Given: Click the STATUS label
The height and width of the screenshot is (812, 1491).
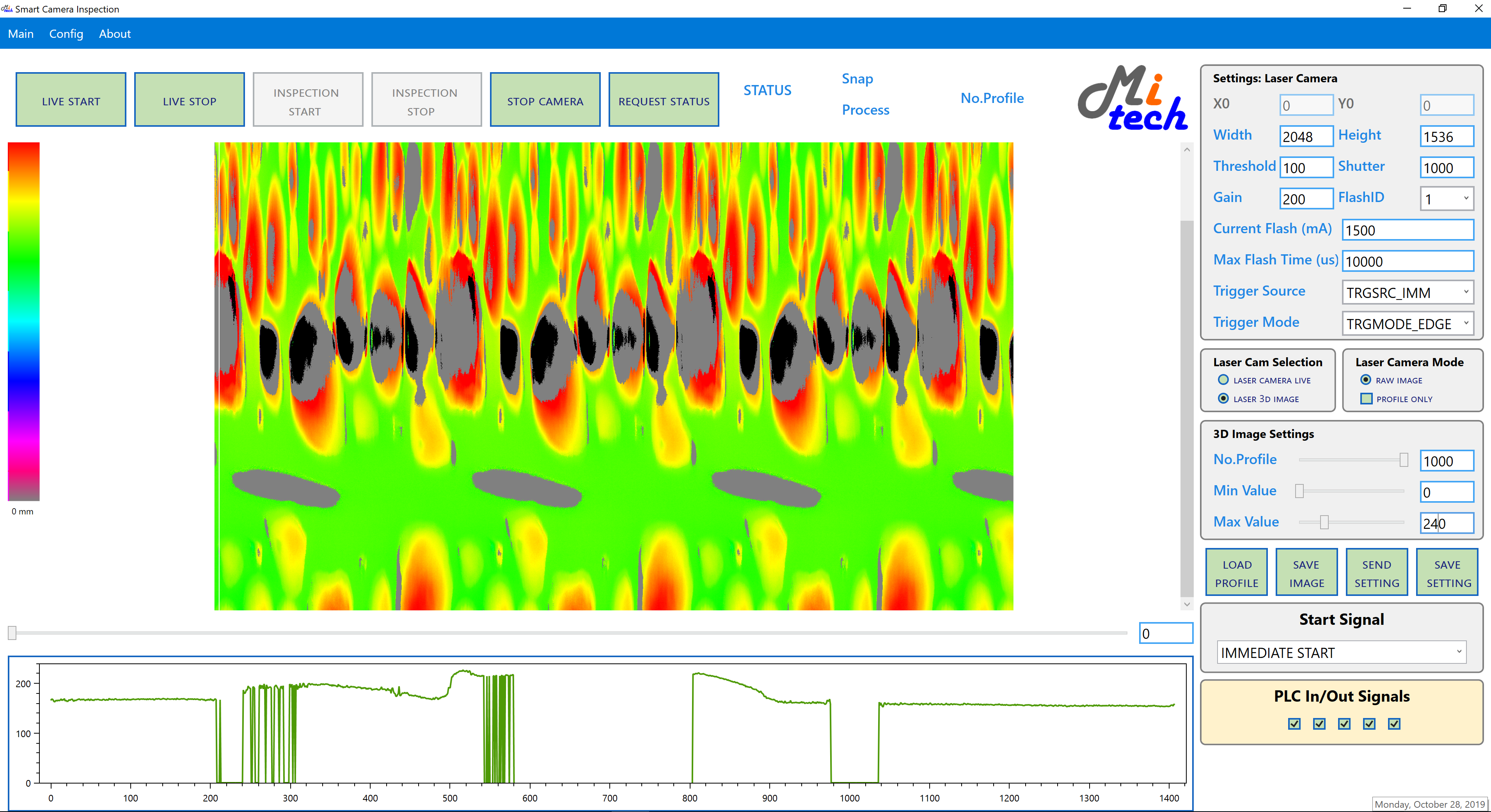Looking at the screenshot, I should (x=767, y=90).
